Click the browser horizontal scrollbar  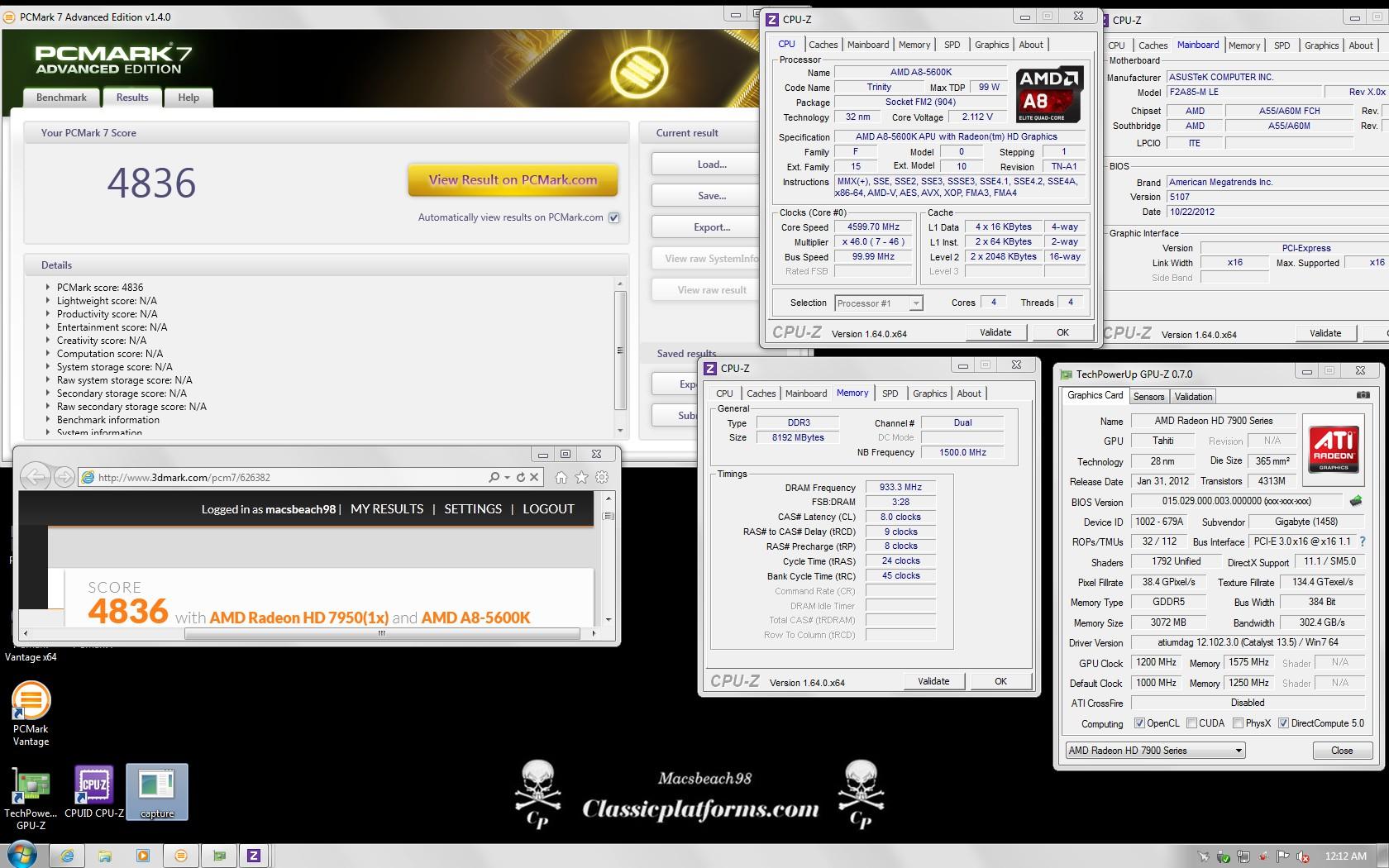(381, 634)
